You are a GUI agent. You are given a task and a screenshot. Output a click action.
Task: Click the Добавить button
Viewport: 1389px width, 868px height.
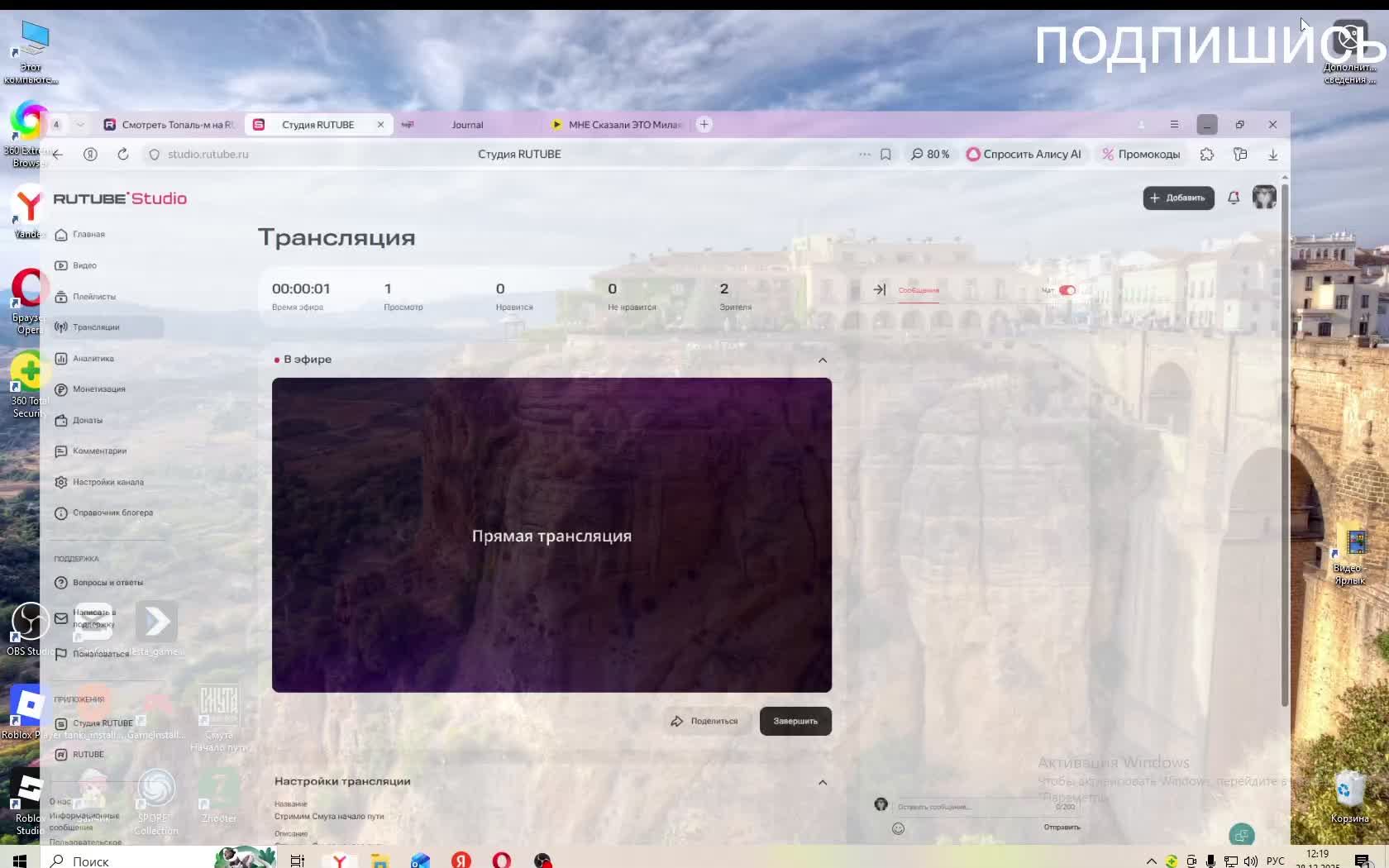click(x=1178, y=198)
